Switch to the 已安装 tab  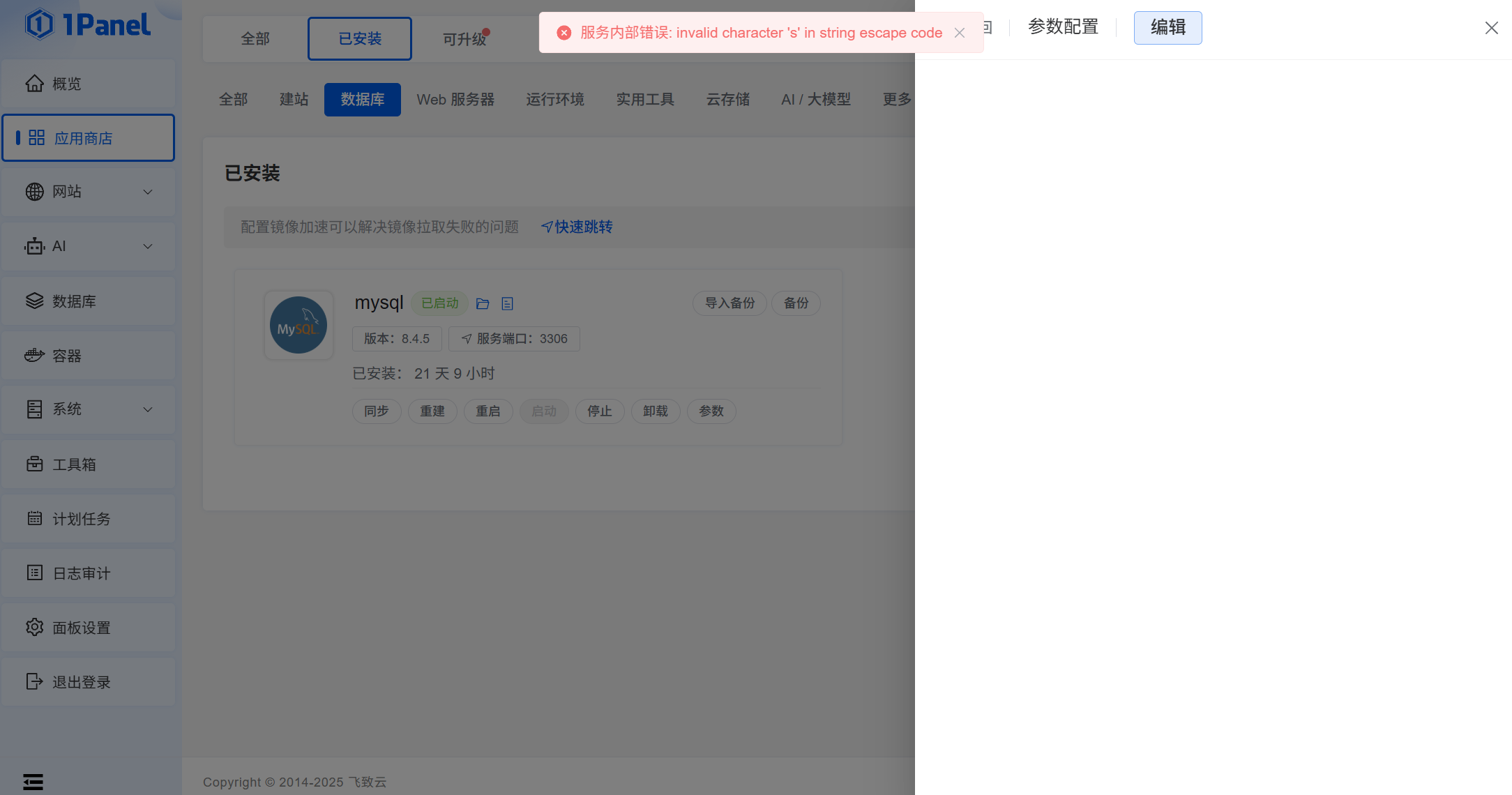point(360,39)
